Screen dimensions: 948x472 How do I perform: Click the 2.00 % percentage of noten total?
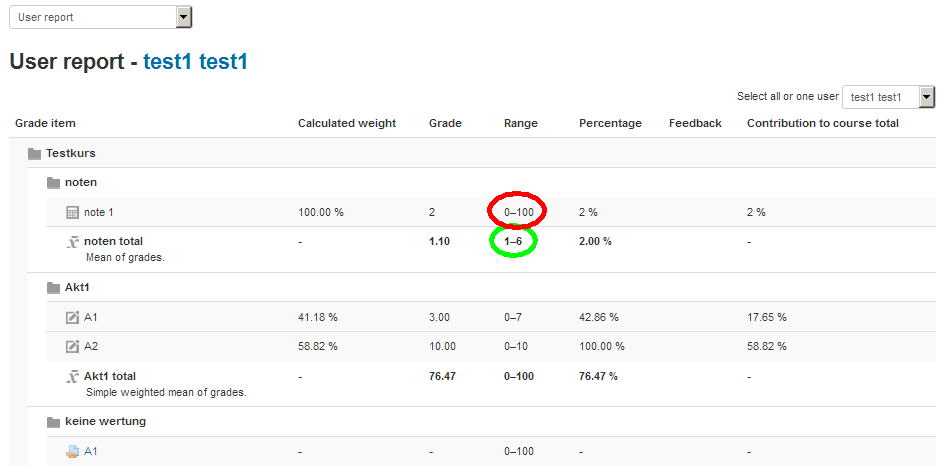tap(596, 241)
